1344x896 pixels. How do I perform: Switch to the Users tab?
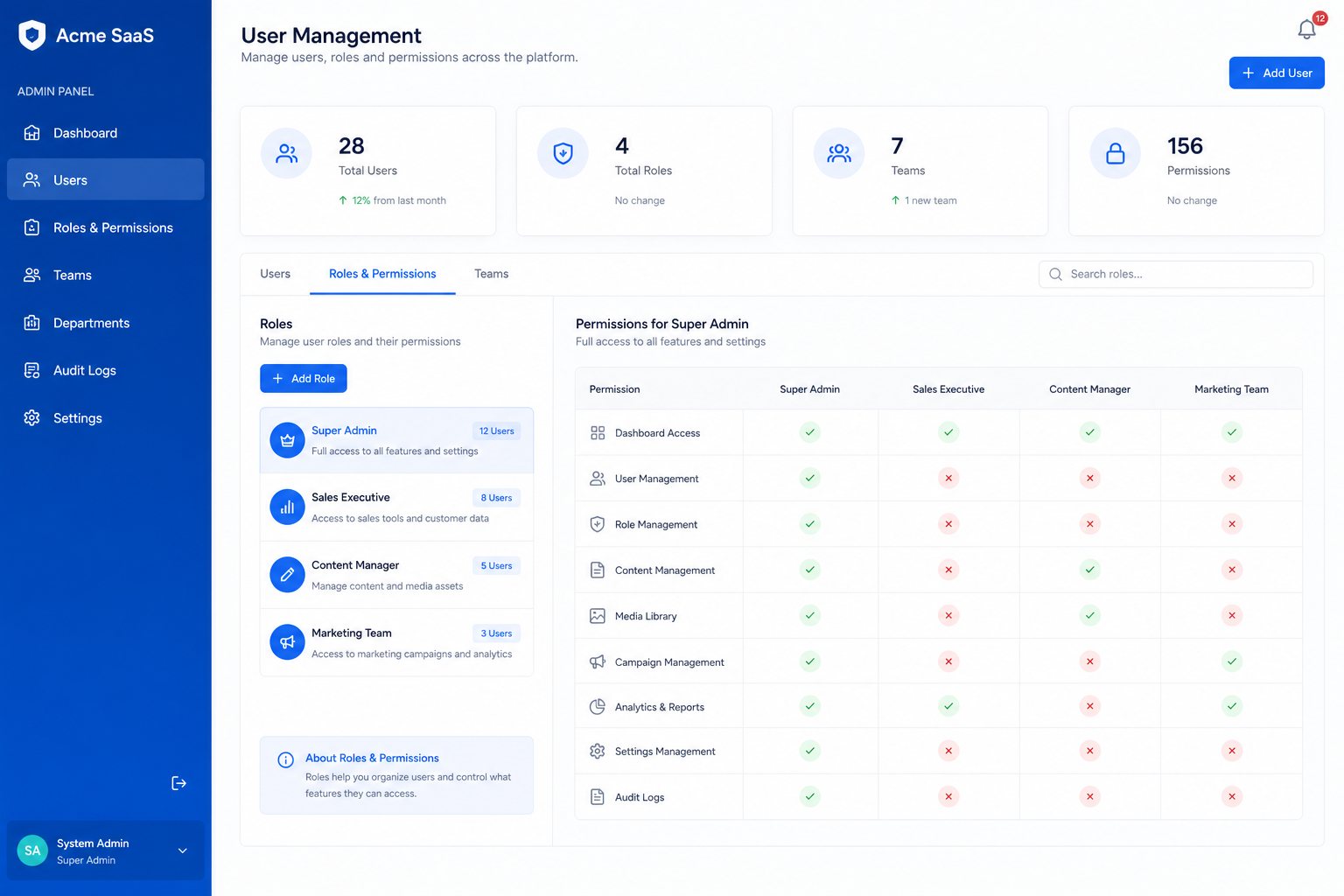click(276, 274)
